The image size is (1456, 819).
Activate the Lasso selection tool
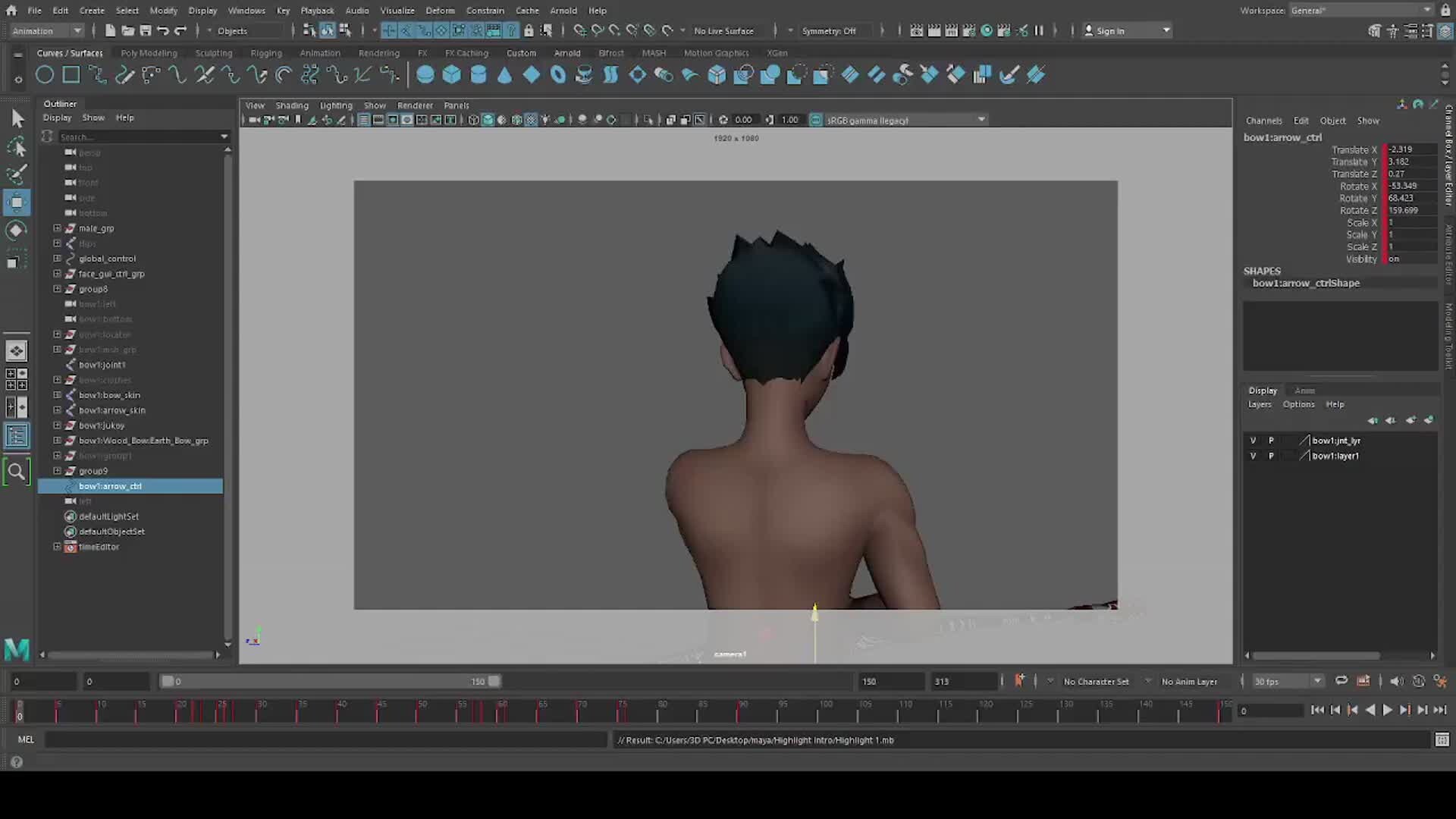[x=17, y=146]
